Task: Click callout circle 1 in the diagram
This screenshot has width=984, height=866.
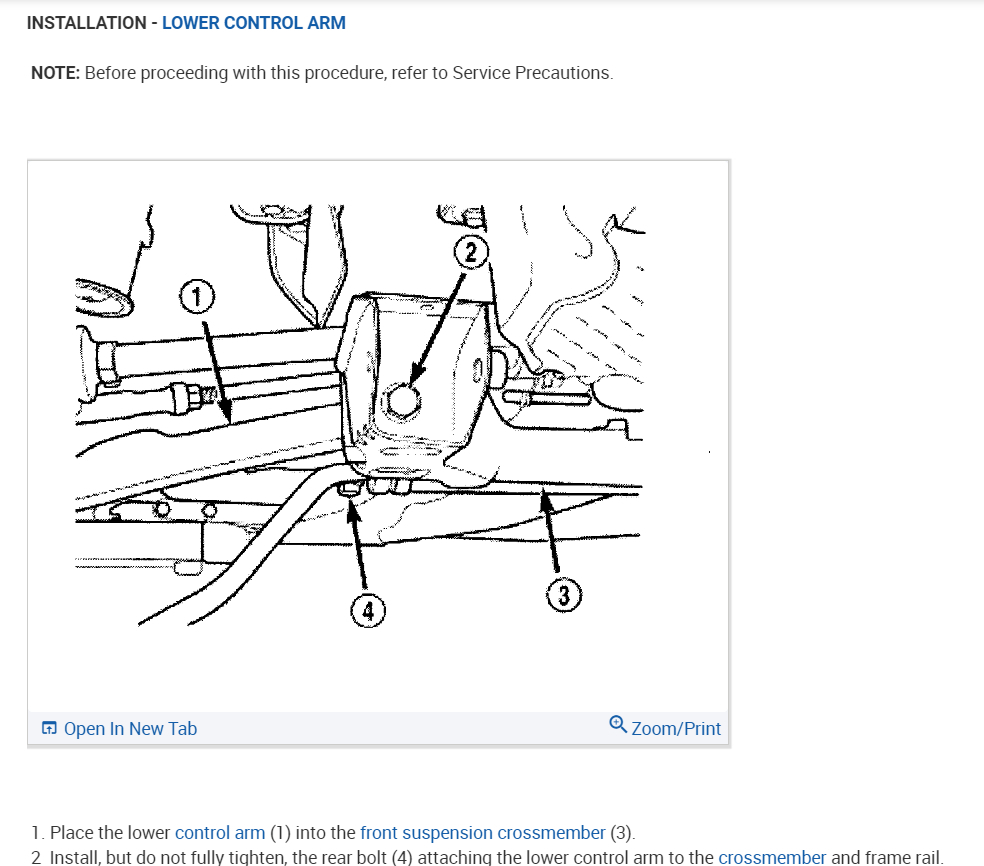Action: [x=197, y=297]
